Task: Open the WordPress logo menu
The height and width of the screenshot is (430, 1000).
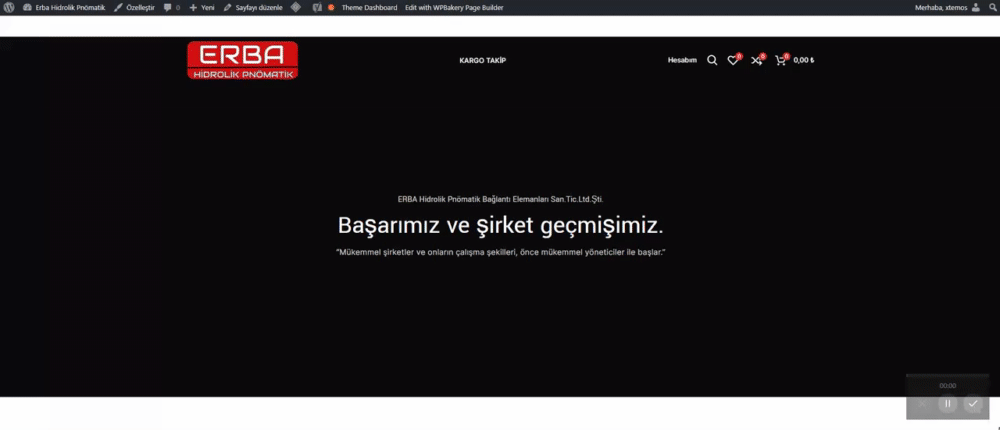Action: click(x=8, y=8)
